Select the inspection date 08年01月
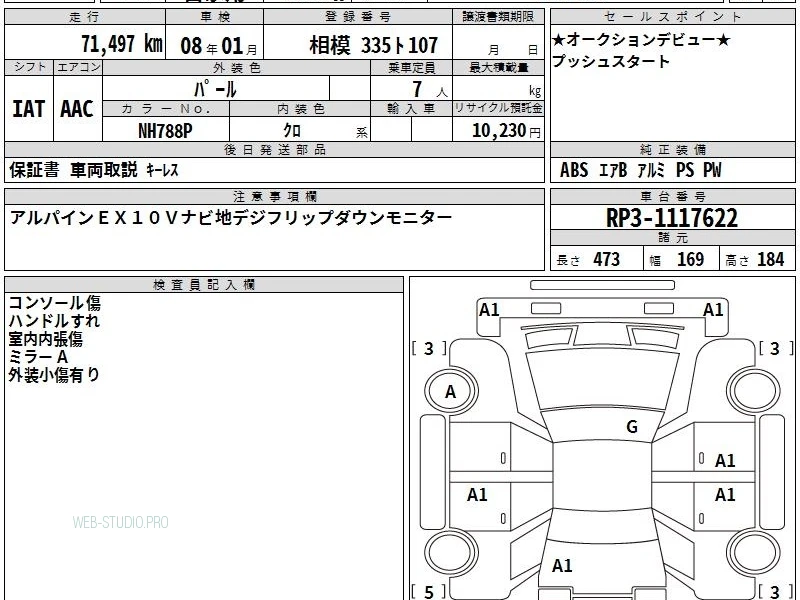The image size is (800, 600). click(219, 46)
